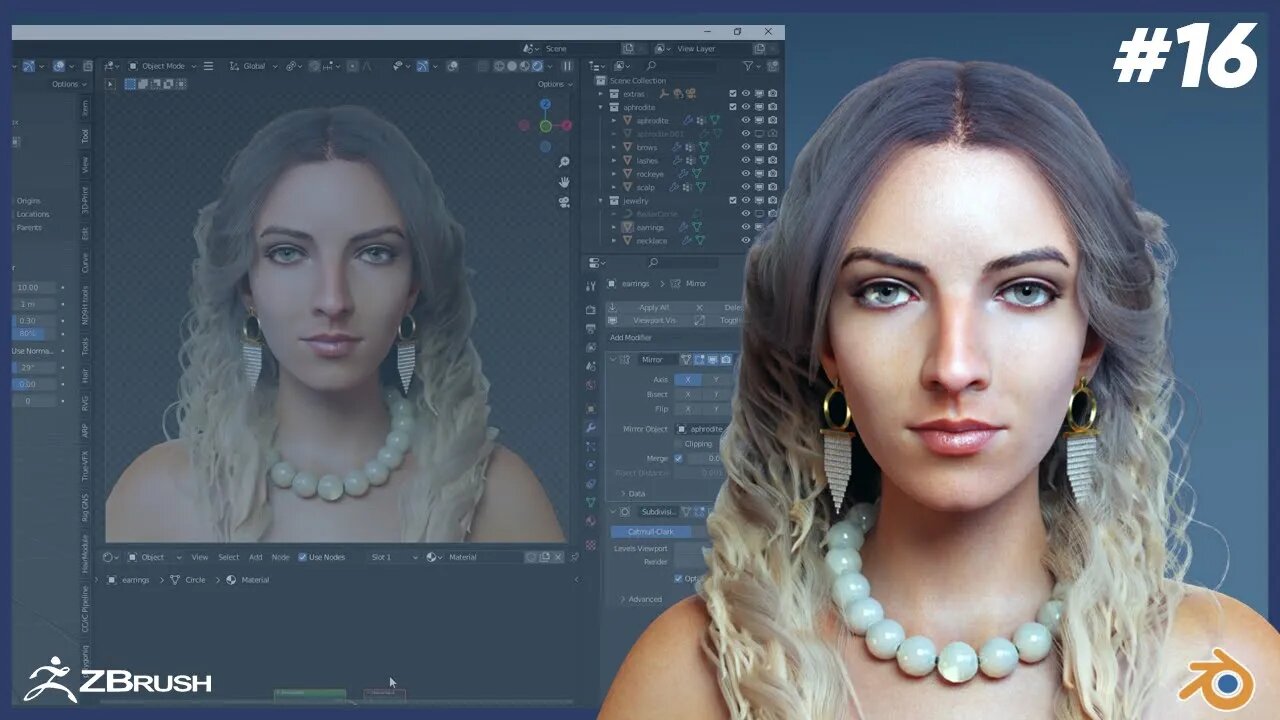Screen dimensions: 1280x720
Task: Unlink material with the X icon in shader header
Action: (x=560, y=557)
